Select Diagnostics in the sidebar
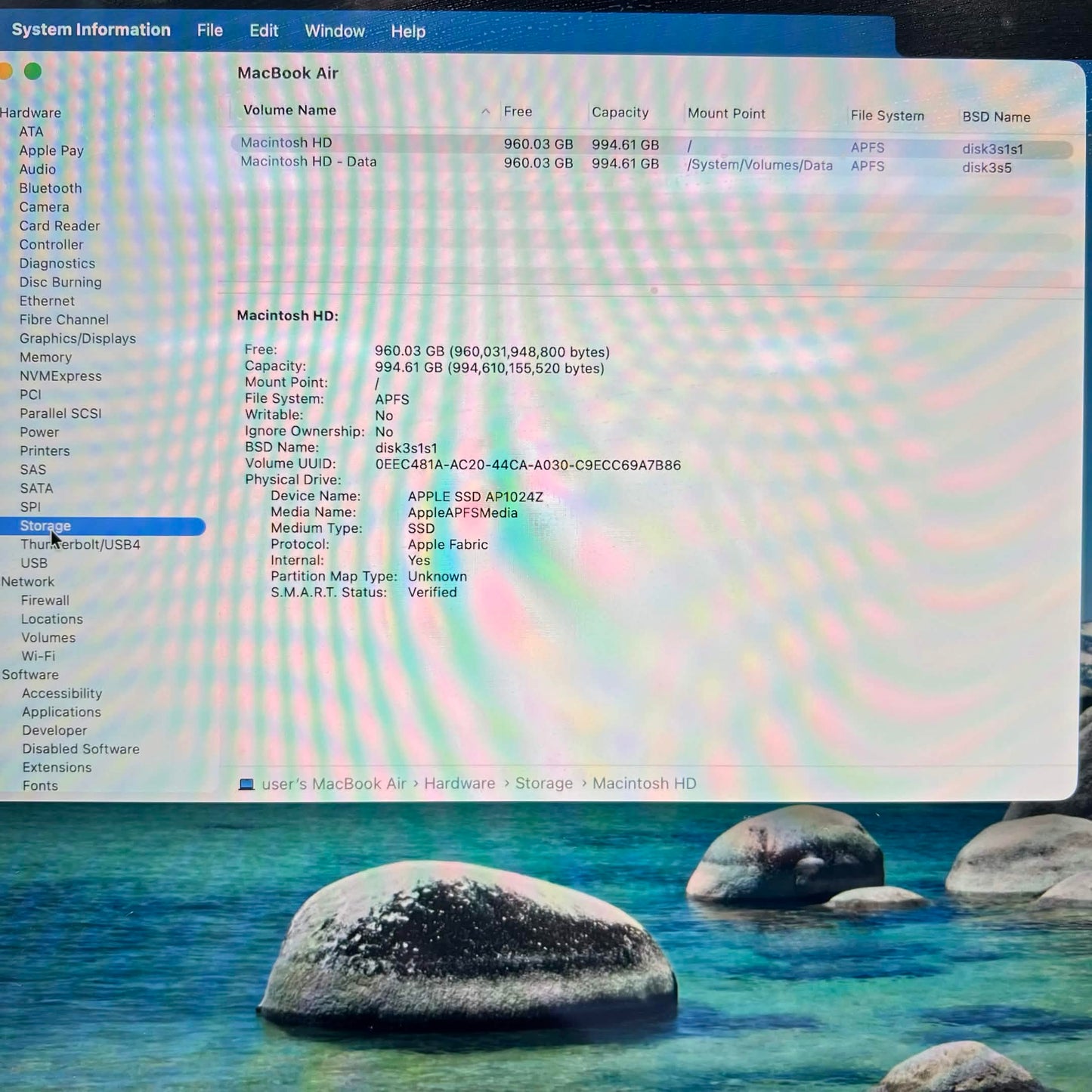Image resolution: width=1092 pixels, height=1092 pixels. coord(57,264)
